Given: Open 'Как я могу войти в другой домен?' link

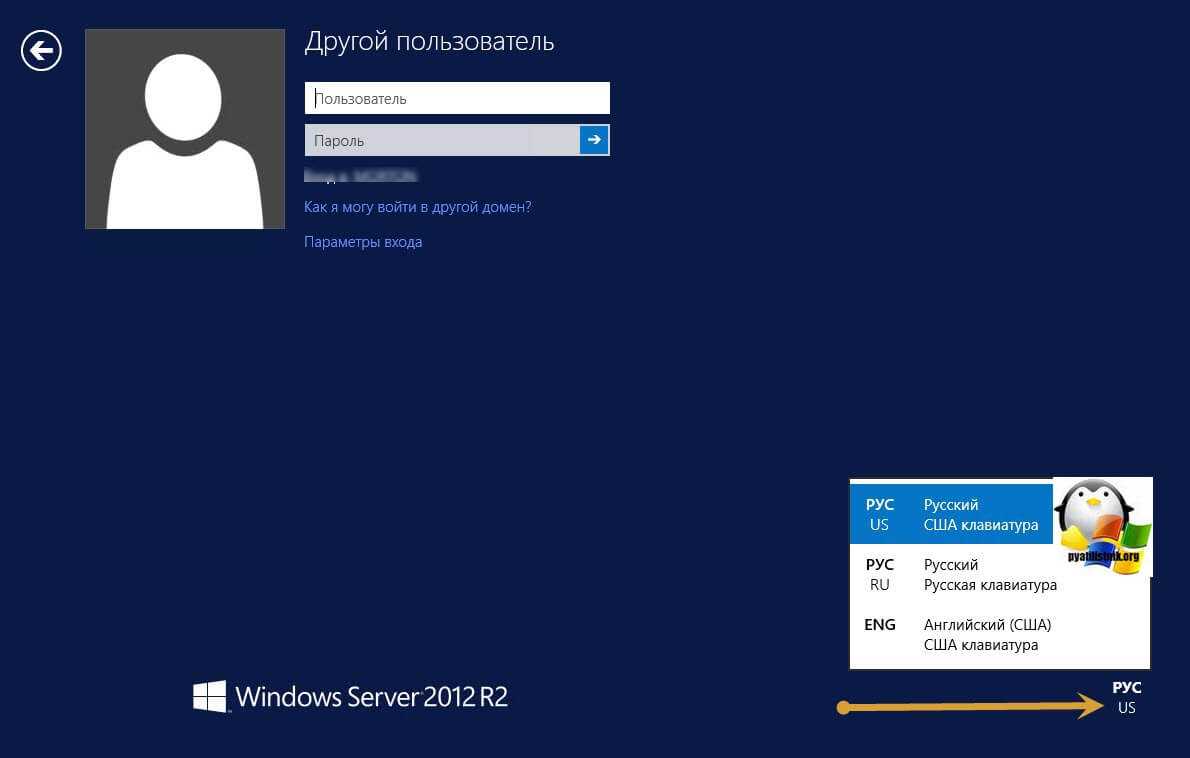Looking at the screenshot, I should coord(418,207).
